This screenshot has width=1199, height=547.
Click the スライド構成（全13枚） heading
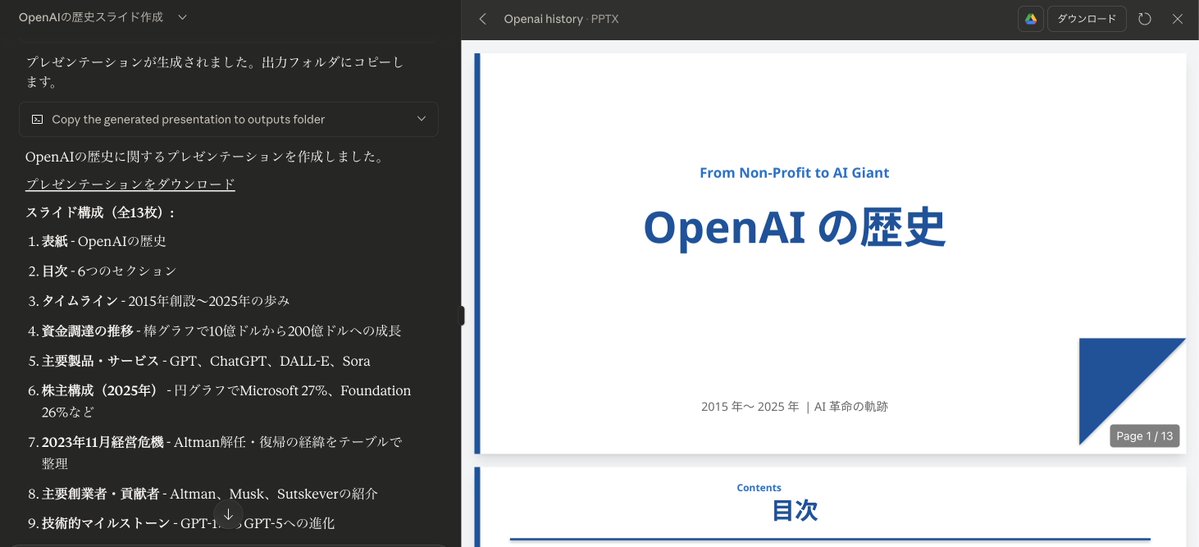point(101,212)
